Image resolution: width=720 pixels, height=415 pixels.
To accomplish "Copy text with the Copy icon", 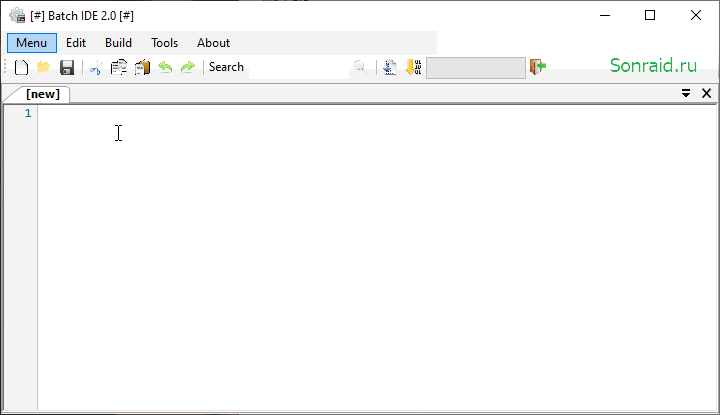I will (x=119, y=67).
